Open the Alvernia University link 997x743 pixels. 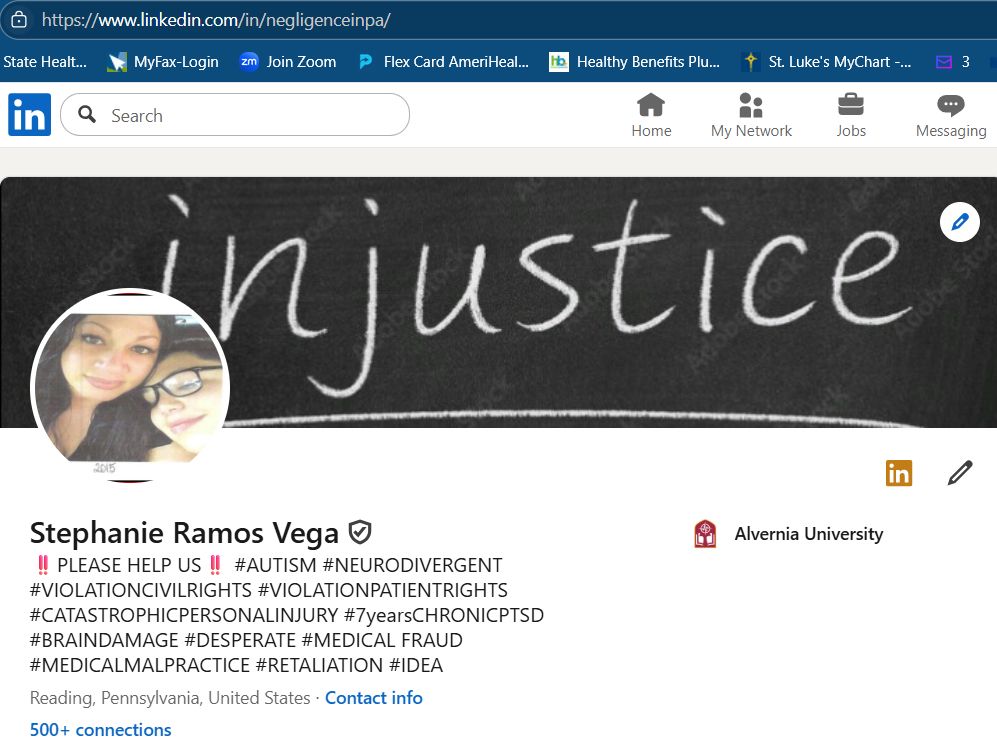pos(809,534)
